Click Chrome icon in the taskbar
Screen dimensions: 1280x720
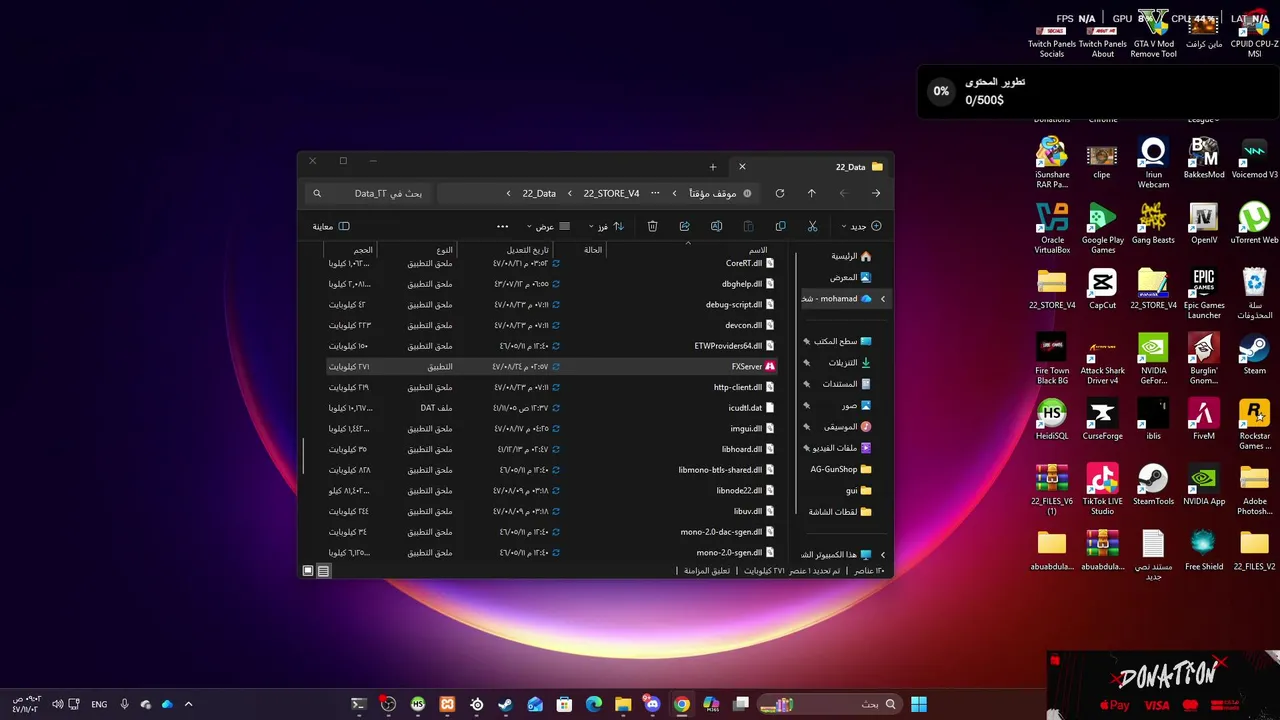681,704
